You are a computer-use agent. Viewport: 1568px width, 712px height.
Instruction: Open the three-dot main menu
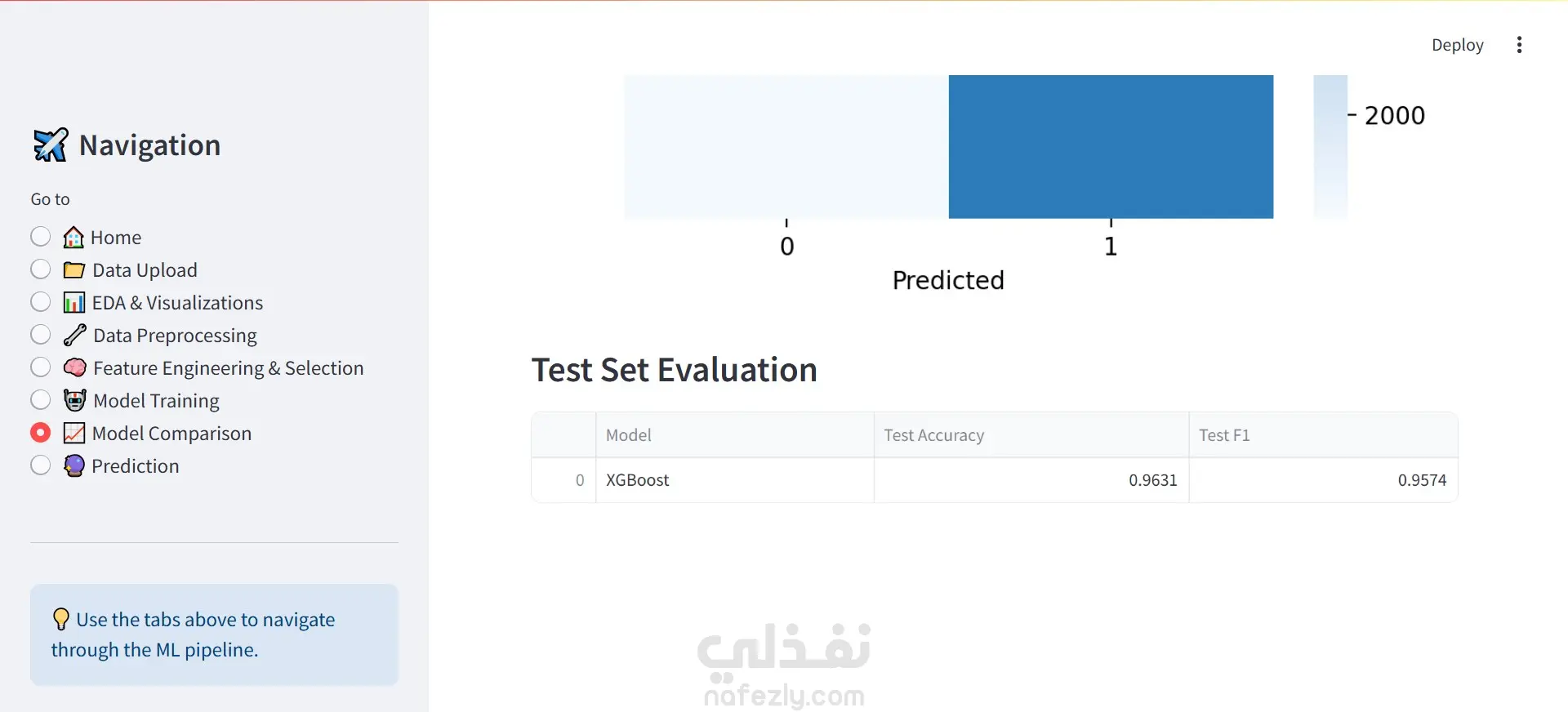coord(1519,45)
